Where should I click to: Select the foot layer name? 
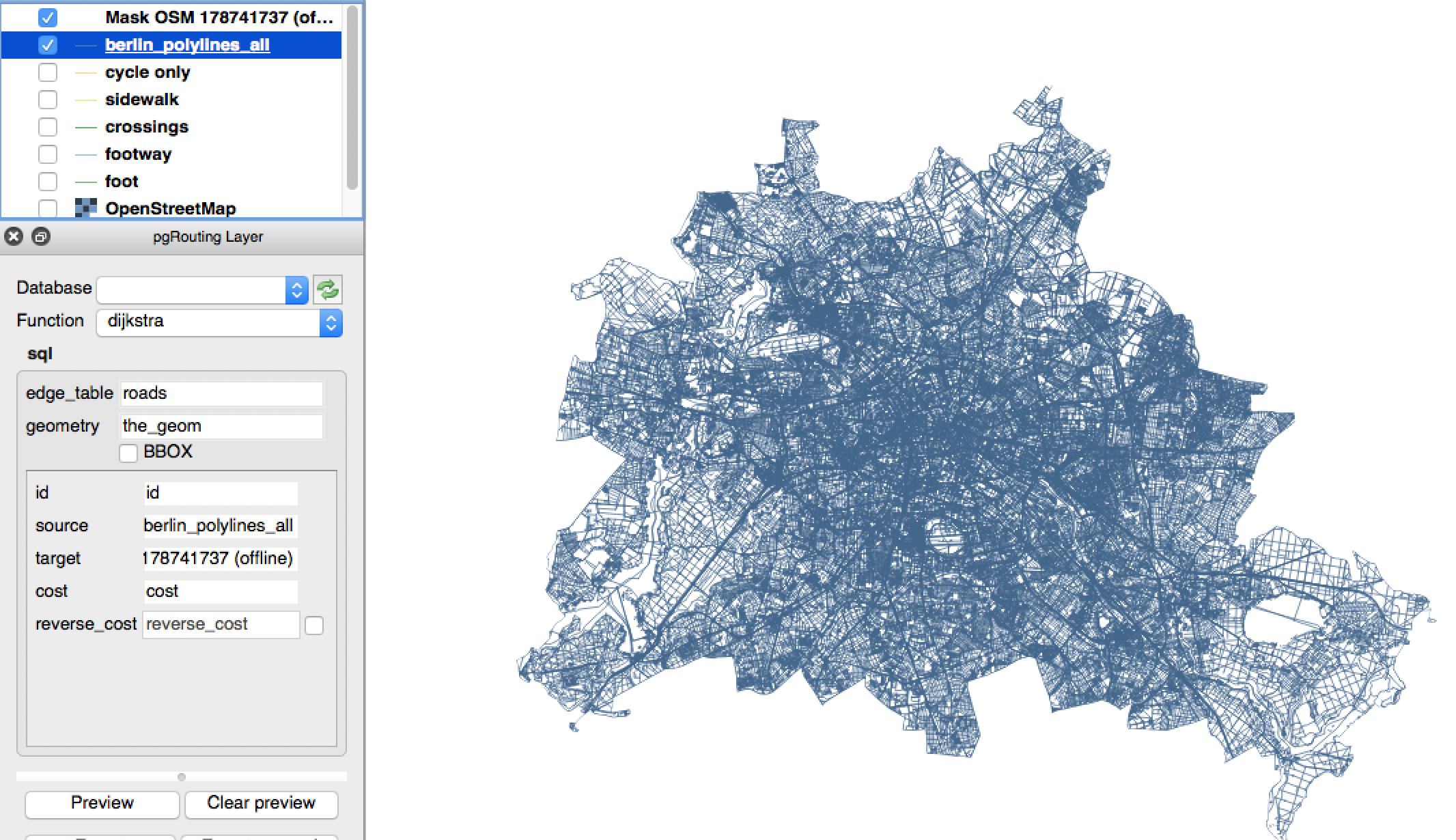[122, 182]
